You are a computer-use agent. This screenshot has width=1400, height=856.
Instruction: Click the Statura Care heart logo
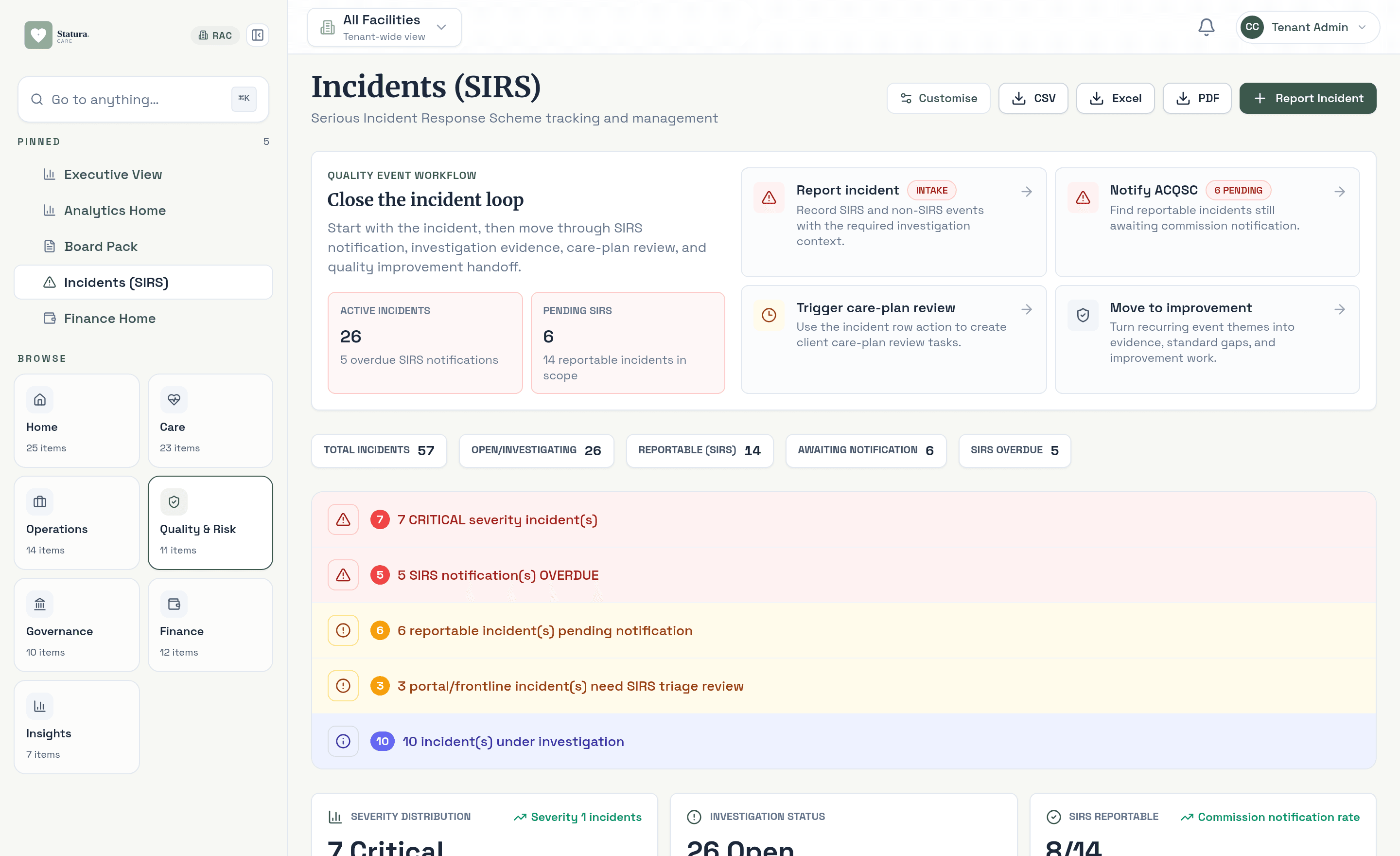[38, 35]
